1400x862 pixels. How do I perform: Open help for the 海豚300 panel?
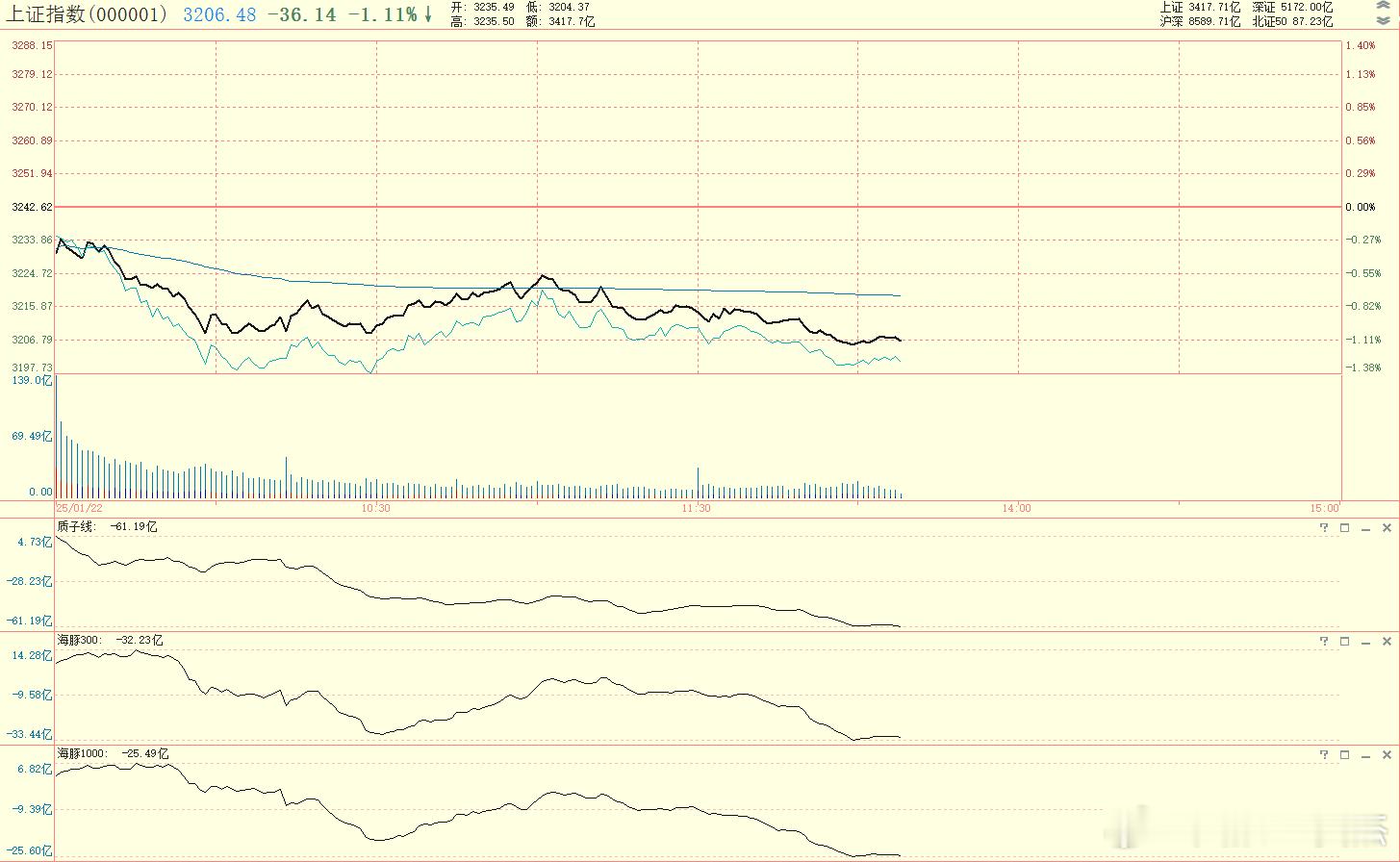[x=1324, y=641]
